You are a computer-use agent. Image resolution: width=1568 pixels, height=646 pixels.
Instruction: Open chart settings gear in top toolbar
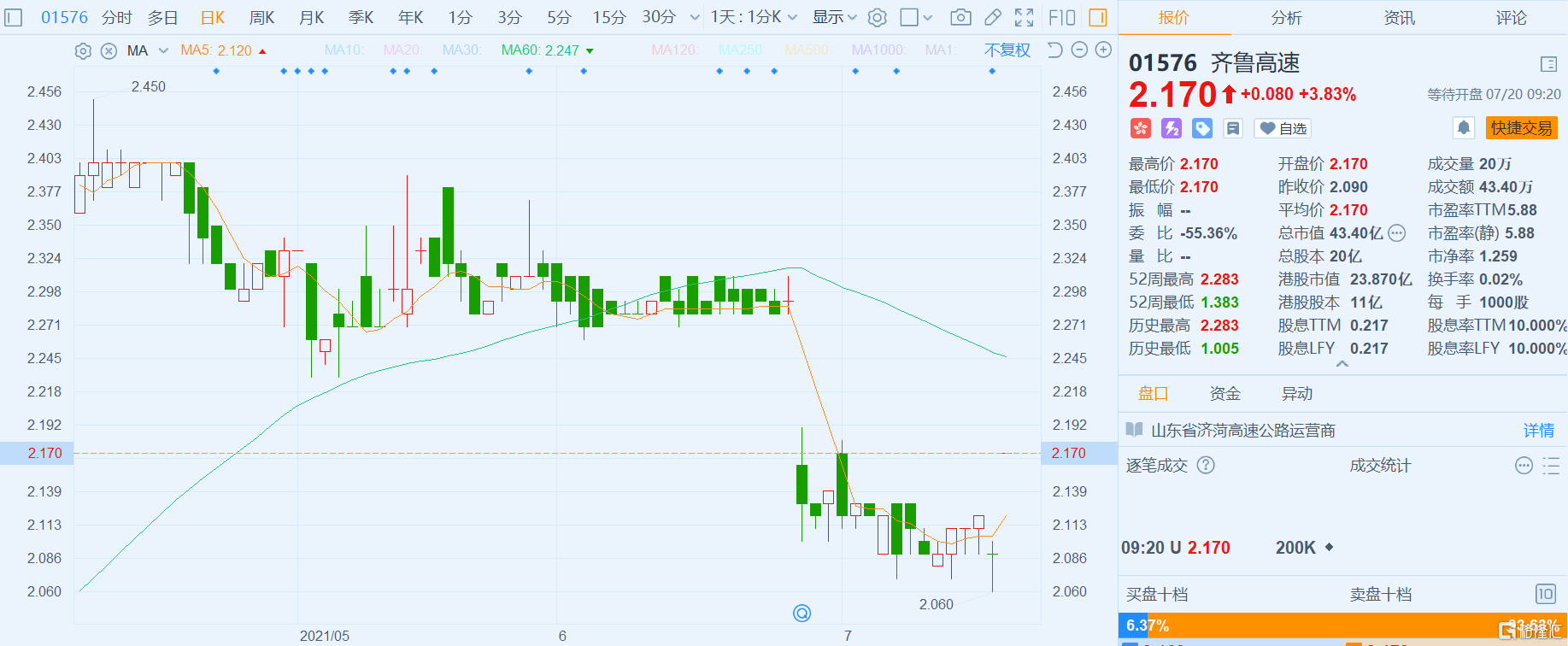tap(878, 17)
